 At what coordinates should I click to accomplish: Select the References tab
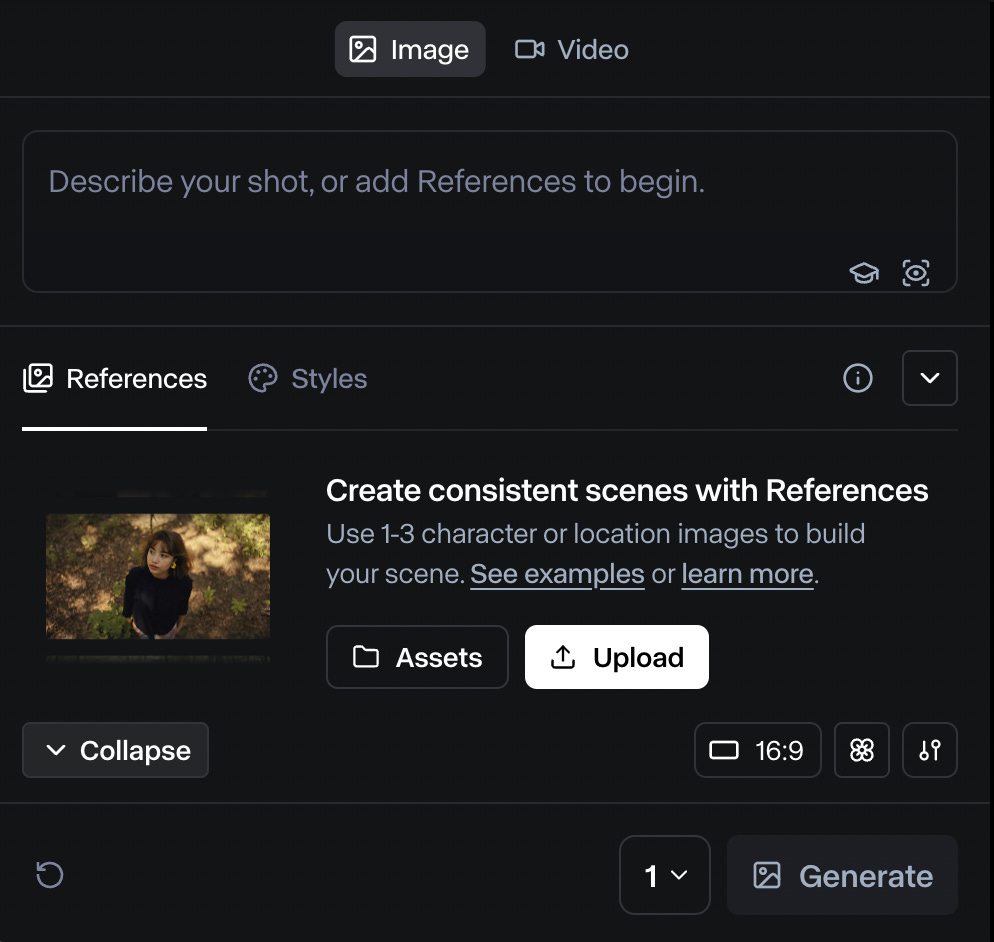(x=115, y=379)
